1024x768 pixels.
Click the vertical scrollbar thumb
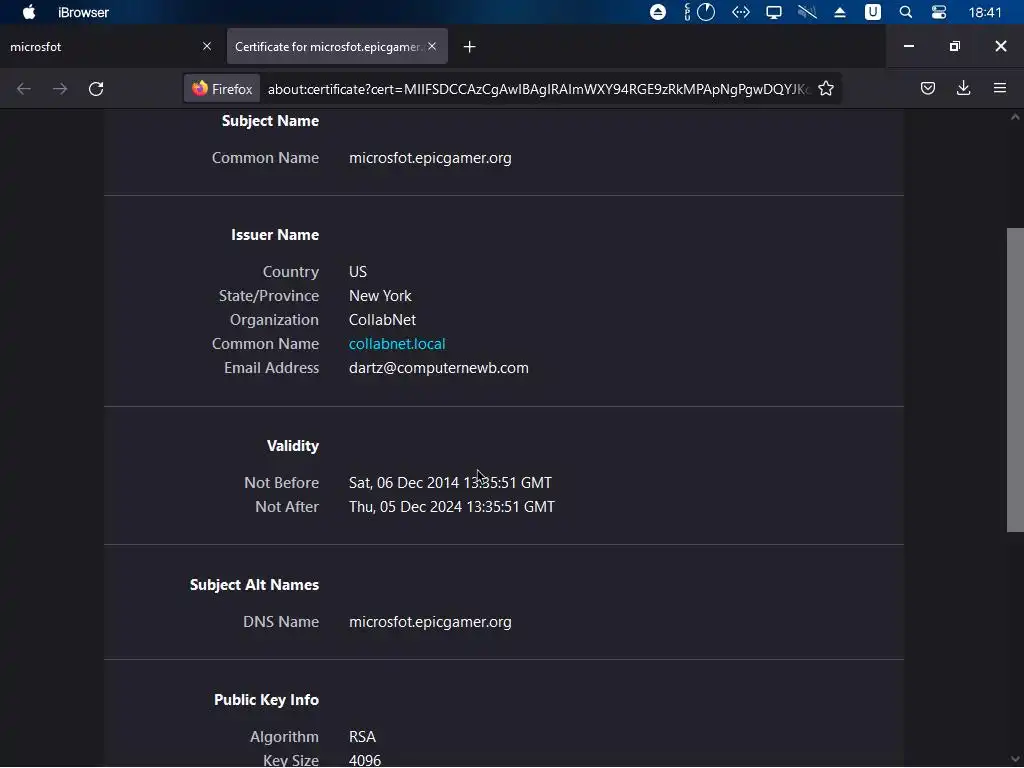click(1015, 380)
